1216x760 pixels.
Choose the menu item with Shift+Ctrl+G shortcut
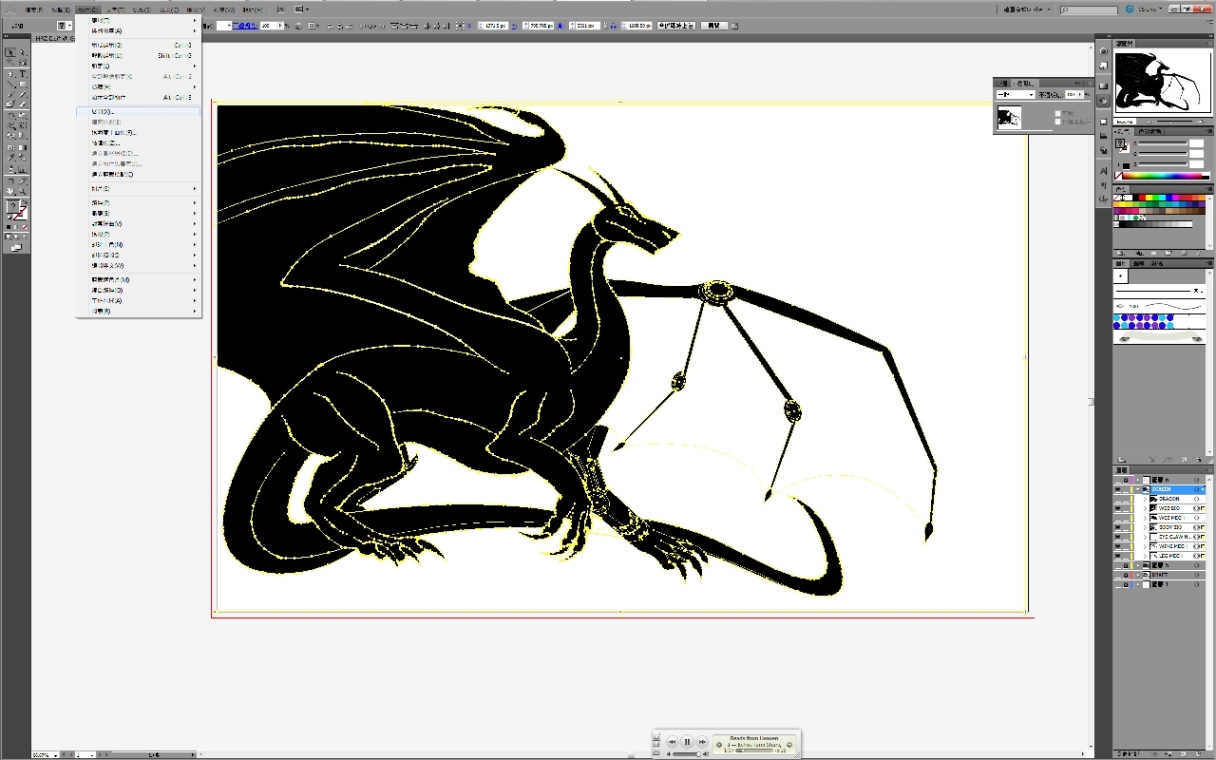138,56
